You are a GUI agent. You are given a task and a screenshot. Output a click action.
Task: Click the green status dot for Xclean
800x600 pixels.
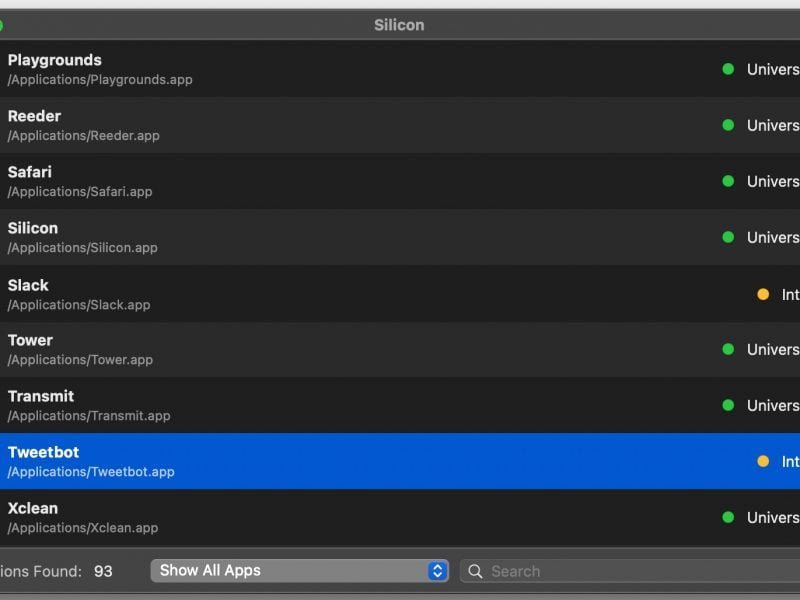728,517
